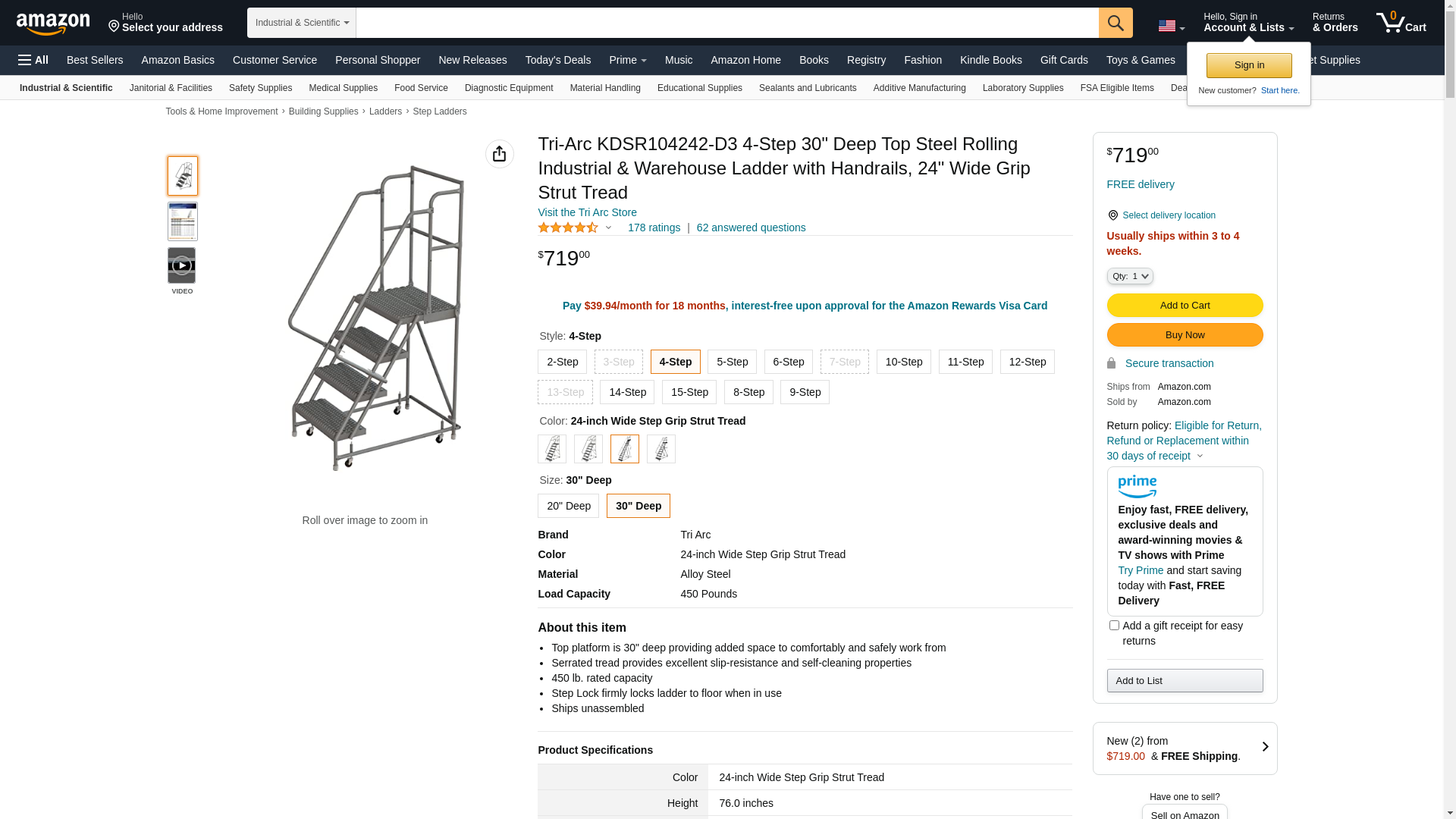1456x819 pixels.
Task: Open the Safety Supplies subcategory tab
Action: [x=260, y=88]
